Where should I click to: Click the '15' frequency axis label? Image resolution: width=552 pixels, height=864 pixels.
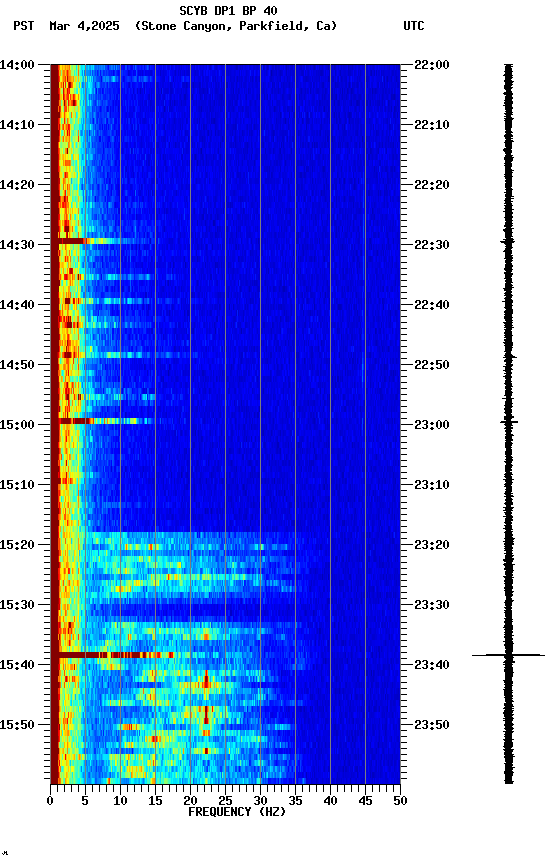[x=155, y=801]
